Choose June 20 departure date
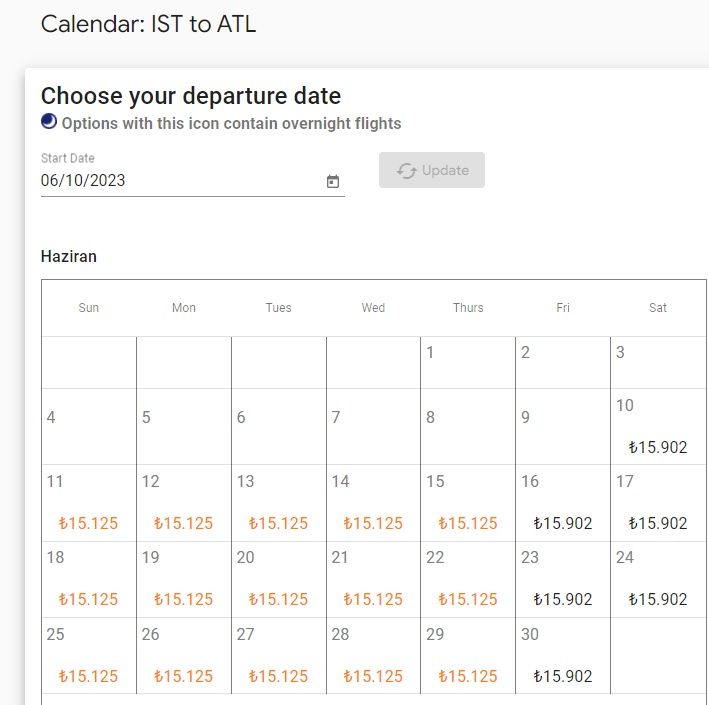This screenshot has width=709, height=705. coord(279,579)
